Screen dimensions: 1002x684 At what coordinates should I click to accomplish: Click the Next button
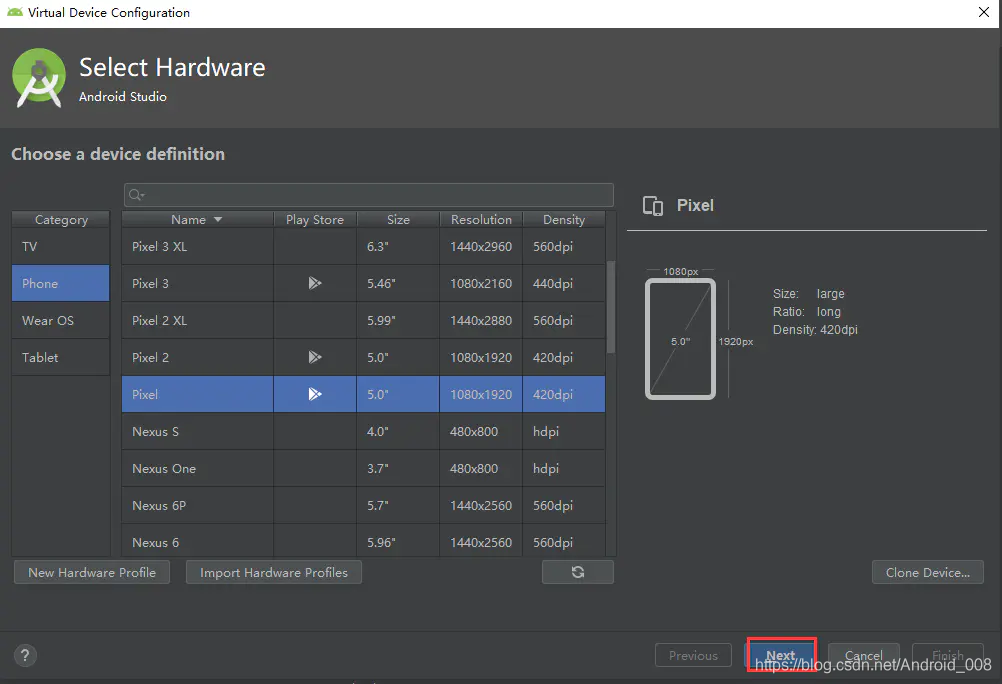781,655
